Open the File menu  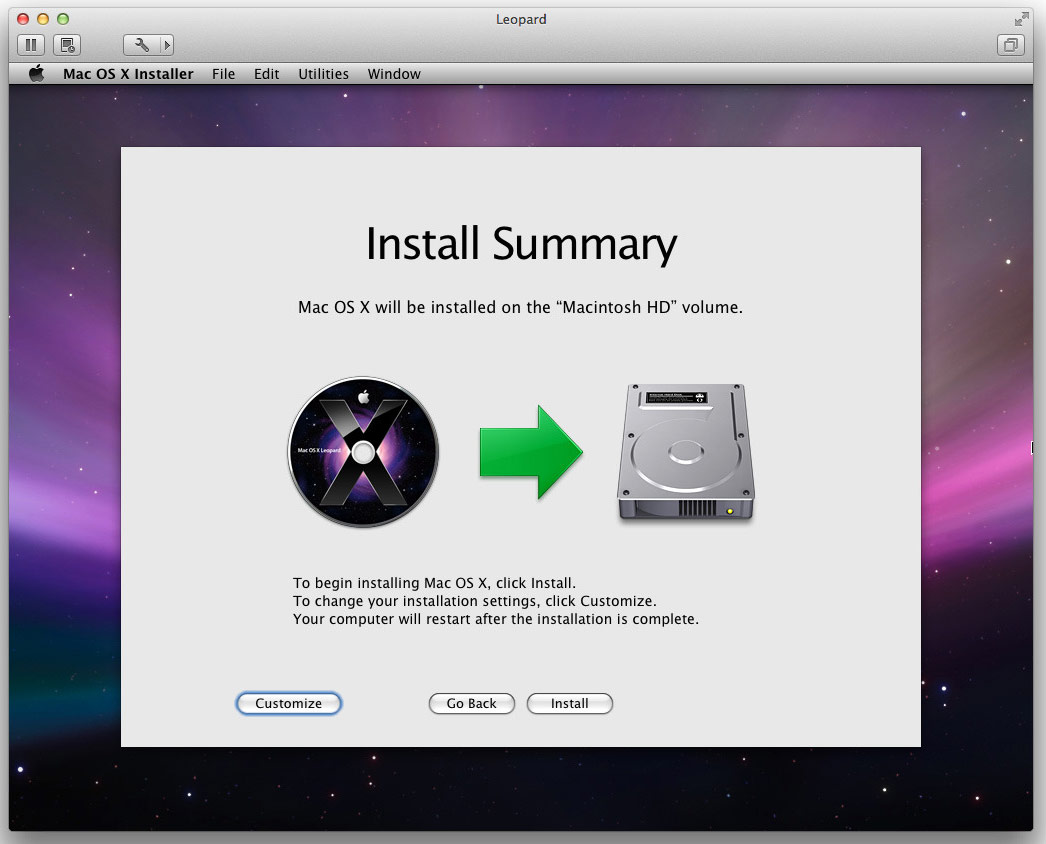[223, 74]
